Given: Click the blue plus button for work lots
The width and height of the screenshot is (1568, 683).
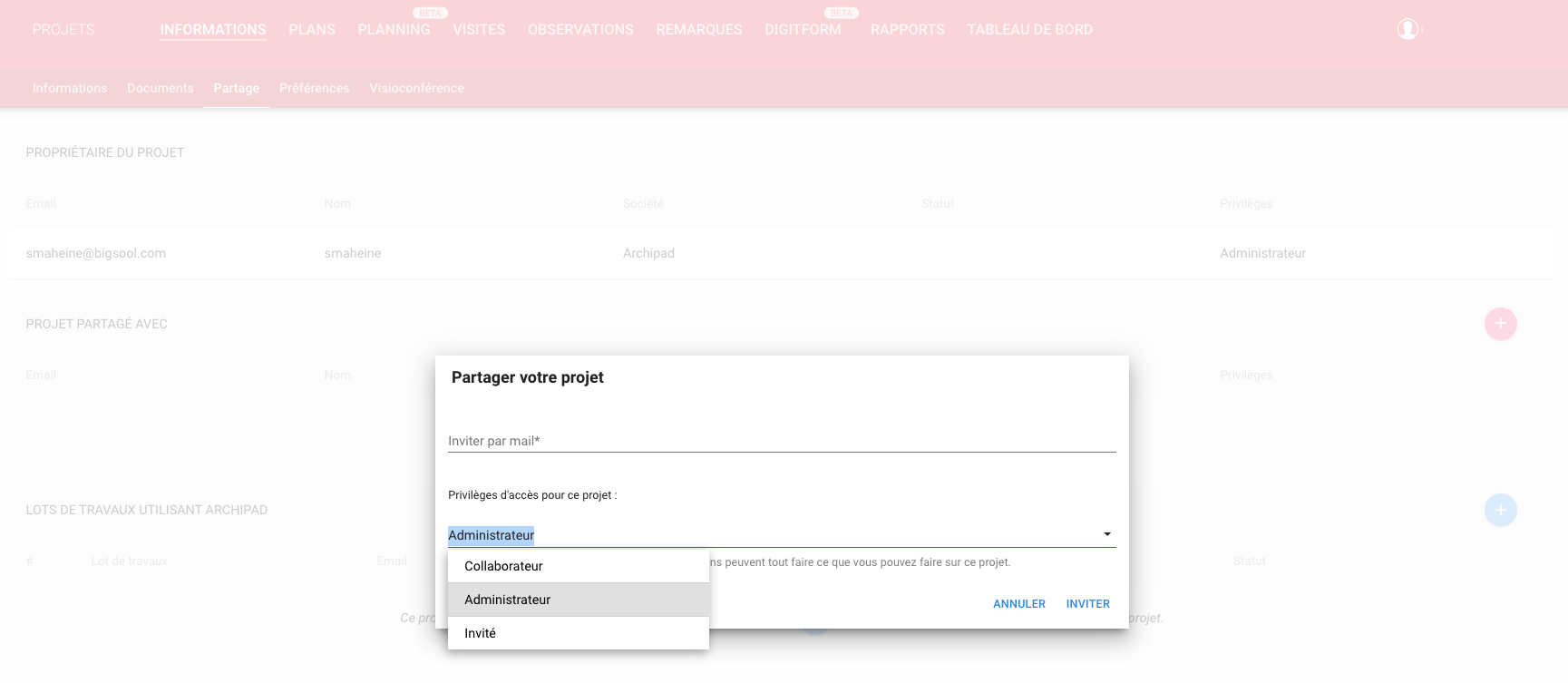Looking at the screenshot, I should [1500, 510].
